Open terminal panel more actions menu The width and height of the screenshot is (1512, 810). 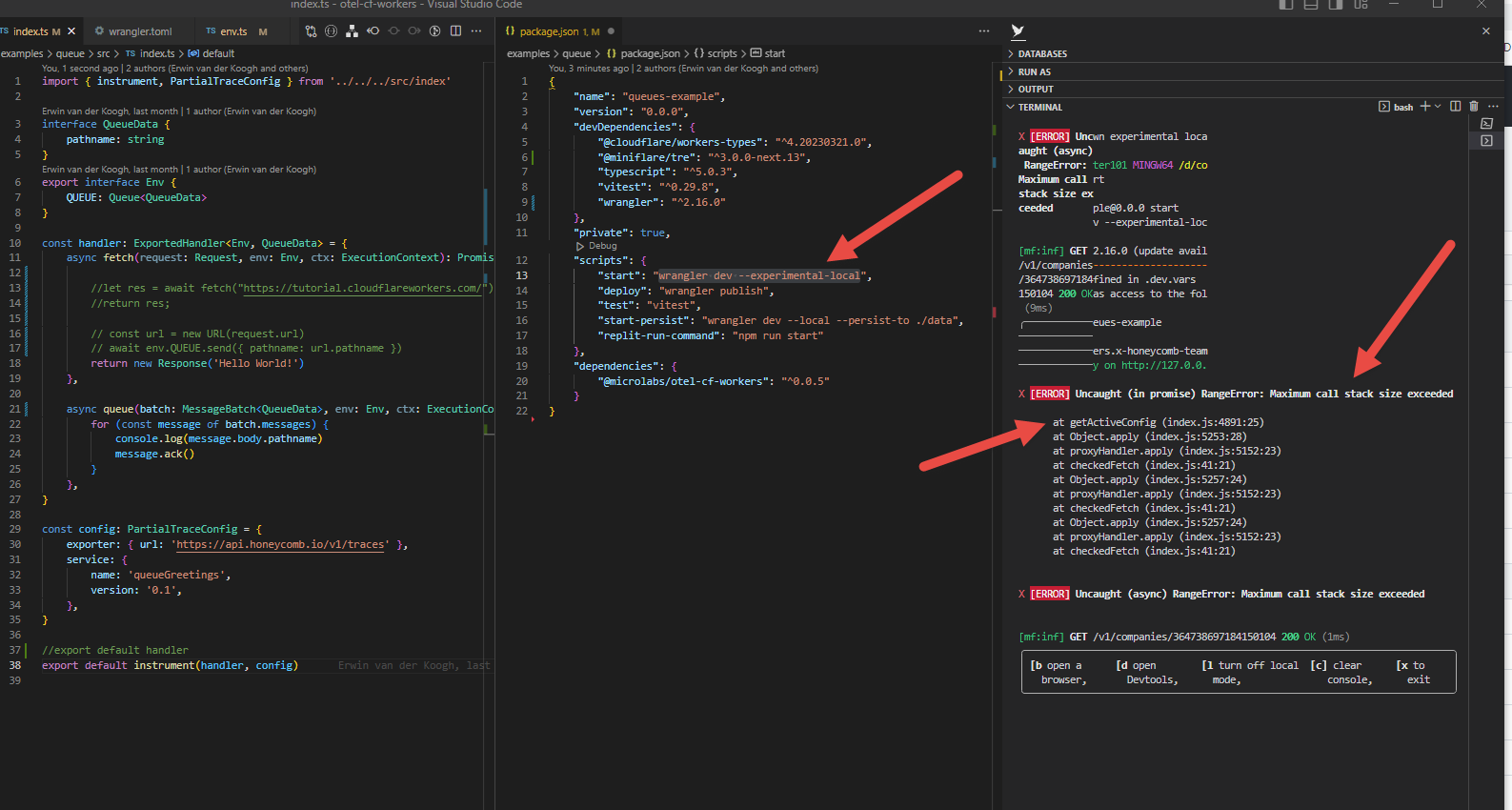click(x=1493, y=107)
